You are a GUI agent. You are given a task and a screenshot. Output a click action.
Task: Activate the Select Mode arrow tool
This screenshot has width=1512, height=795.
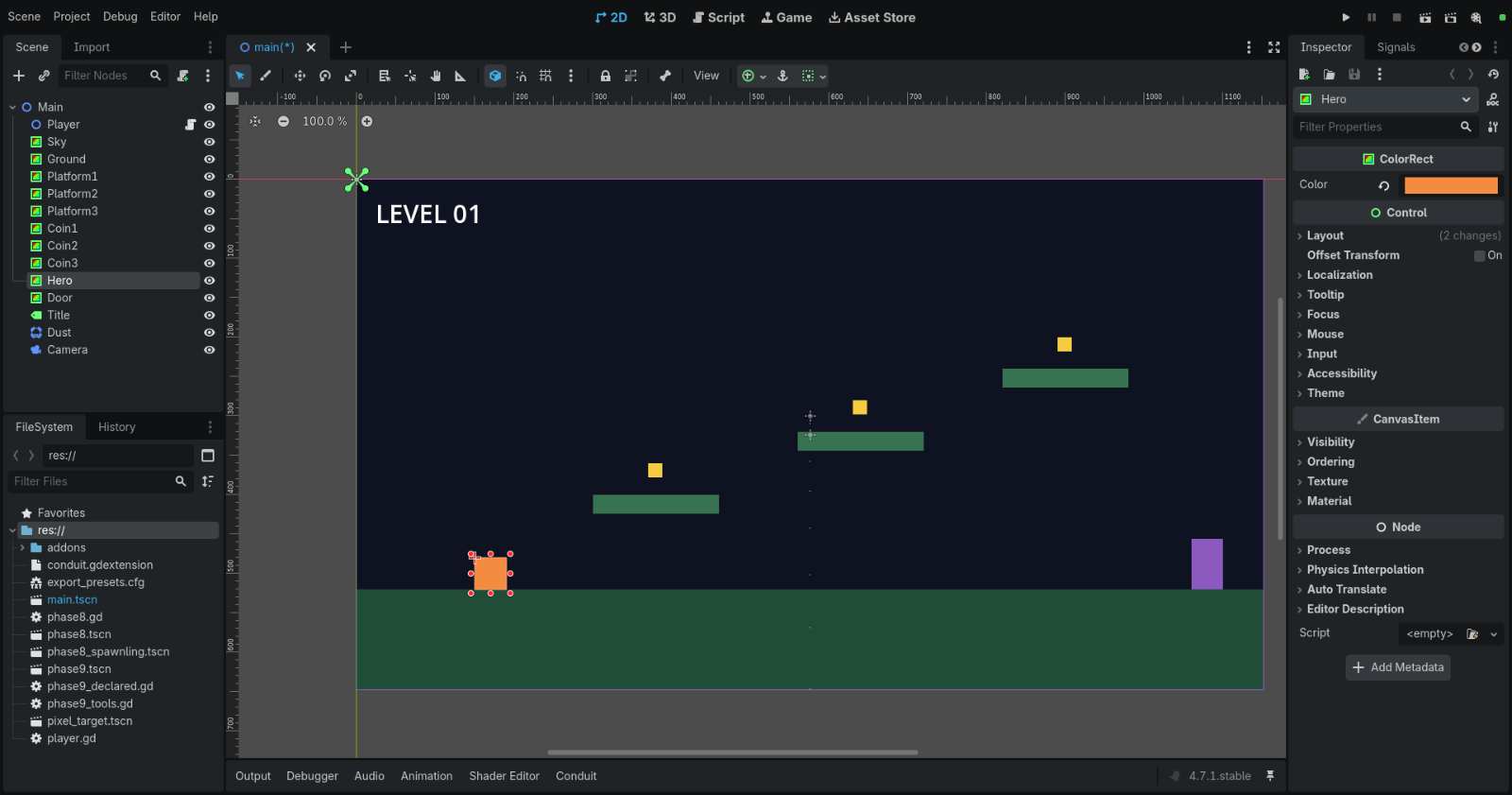click(240, 76)
